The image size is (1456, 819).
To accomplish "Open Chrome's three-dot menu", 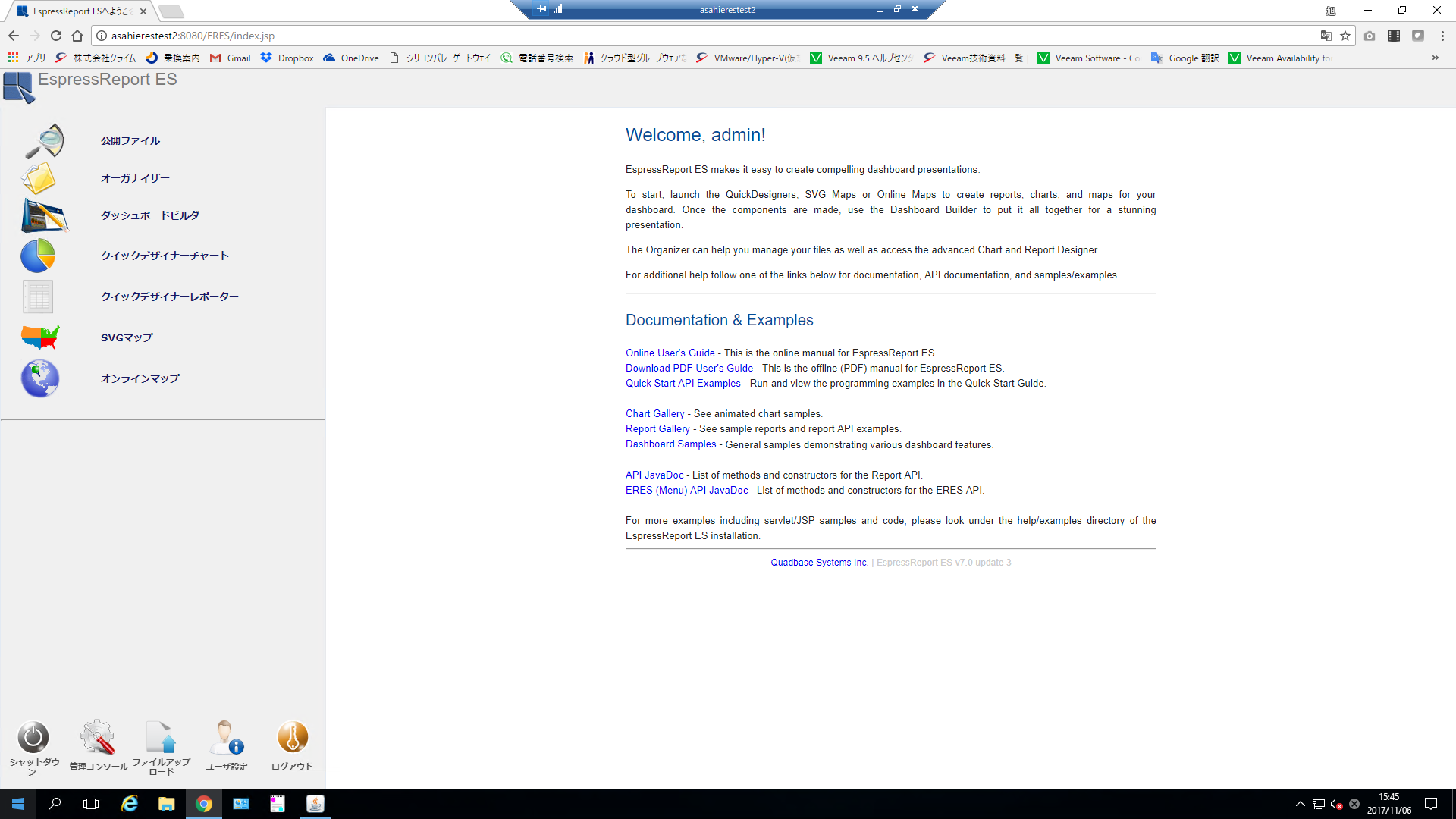I will pyautogui.click(x=1442, y=36).
